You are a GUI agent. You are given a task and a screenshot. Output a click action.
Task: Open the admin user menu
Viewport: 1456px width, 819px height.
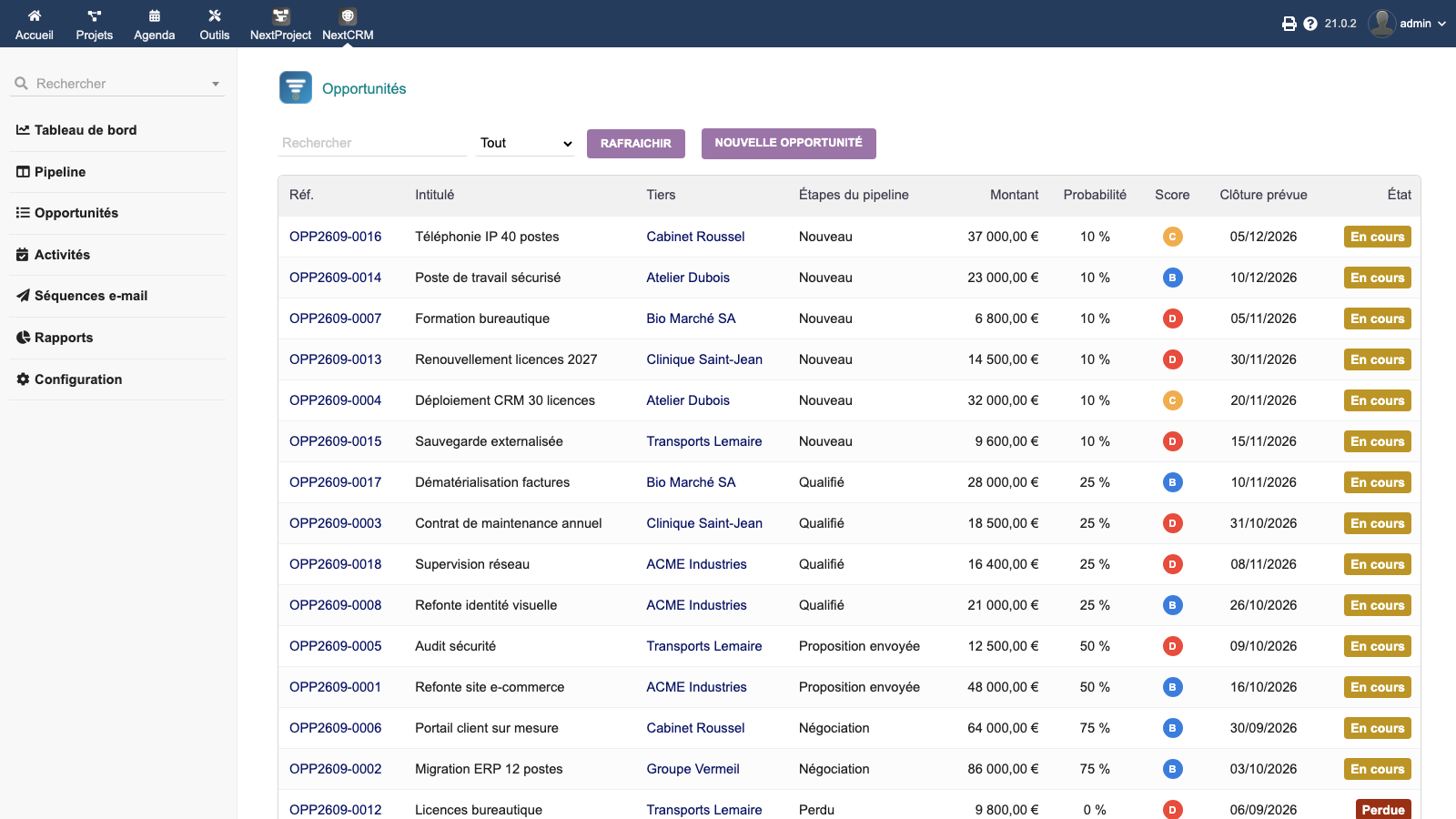tap(1407, 24)
